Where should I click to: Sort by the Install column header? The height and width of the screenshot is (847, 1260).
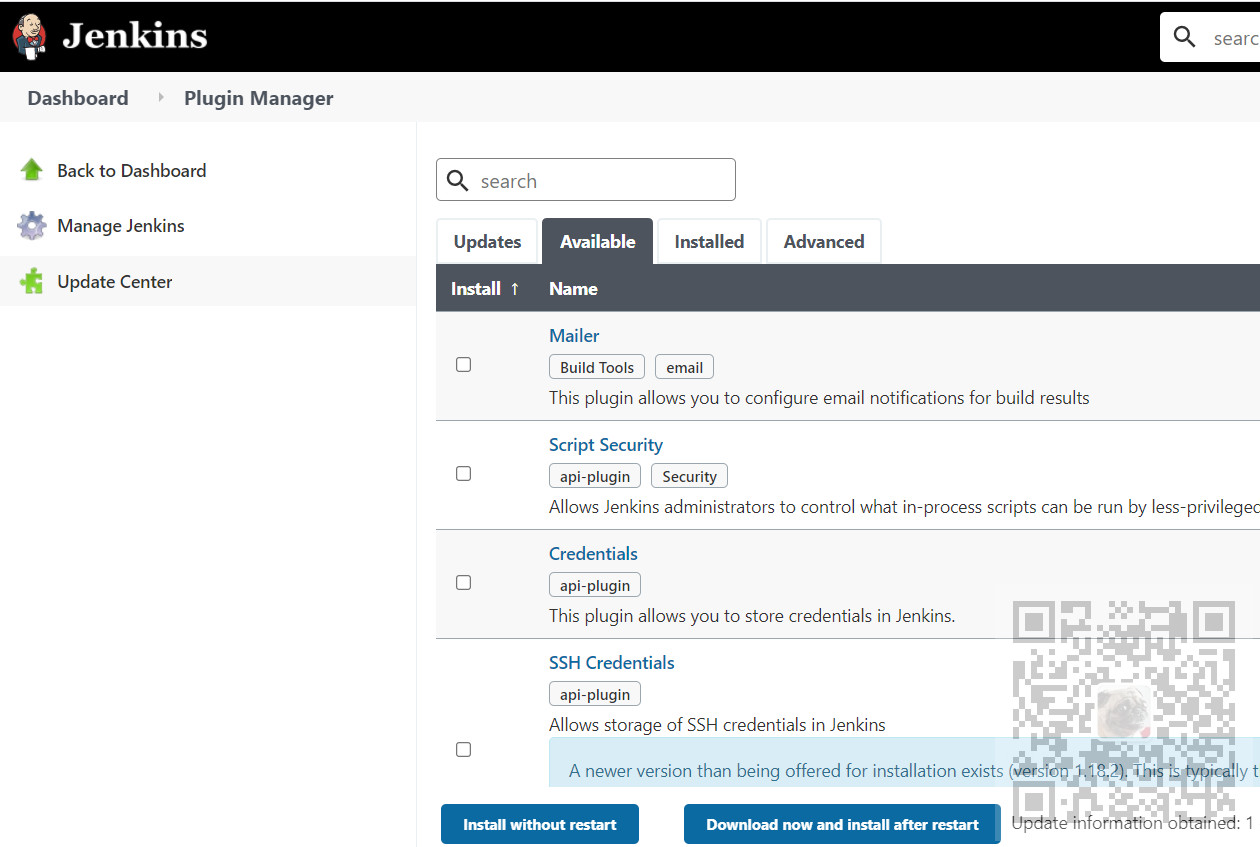tap(485, 288)
